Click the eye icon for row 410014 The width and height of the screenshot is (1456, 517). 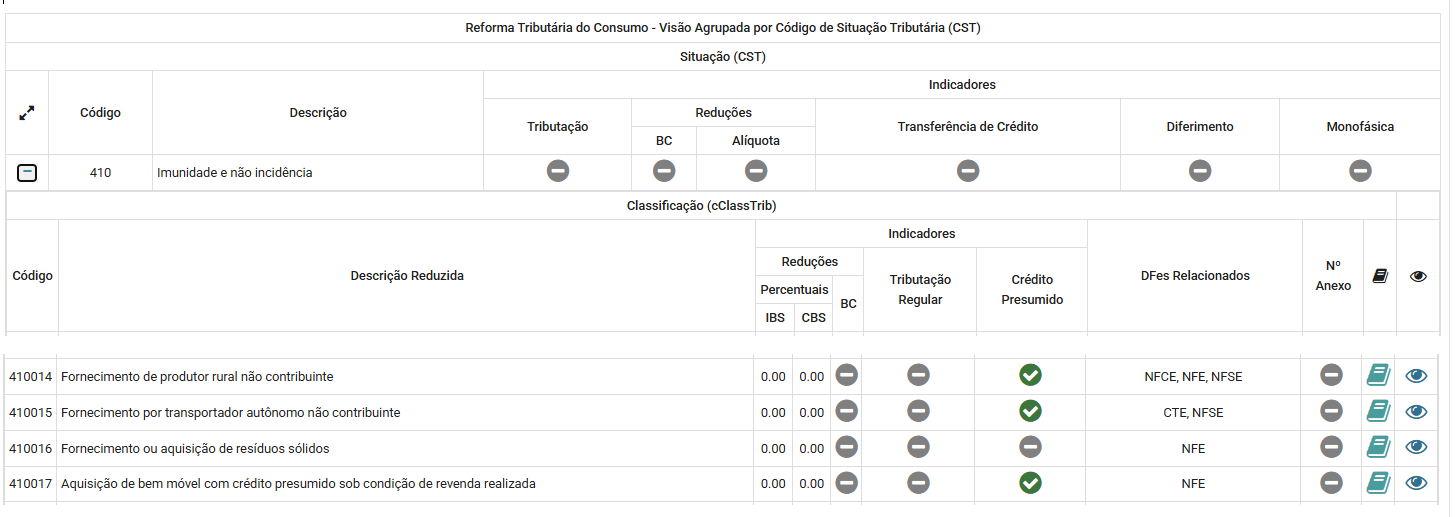pyautogui.click(x=1416, y=376)
